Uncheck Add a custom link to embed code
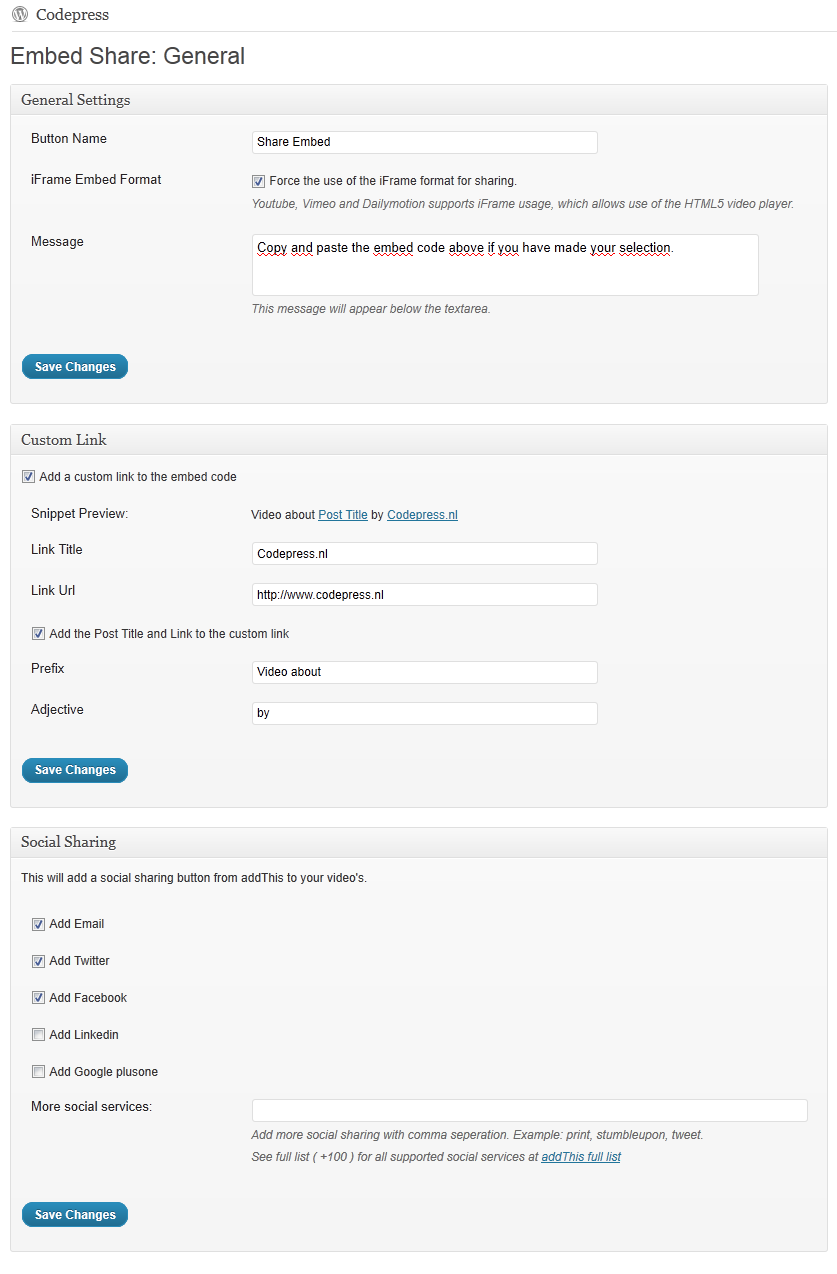Viewport: 837px width, 1274px height. click(28, 477)
